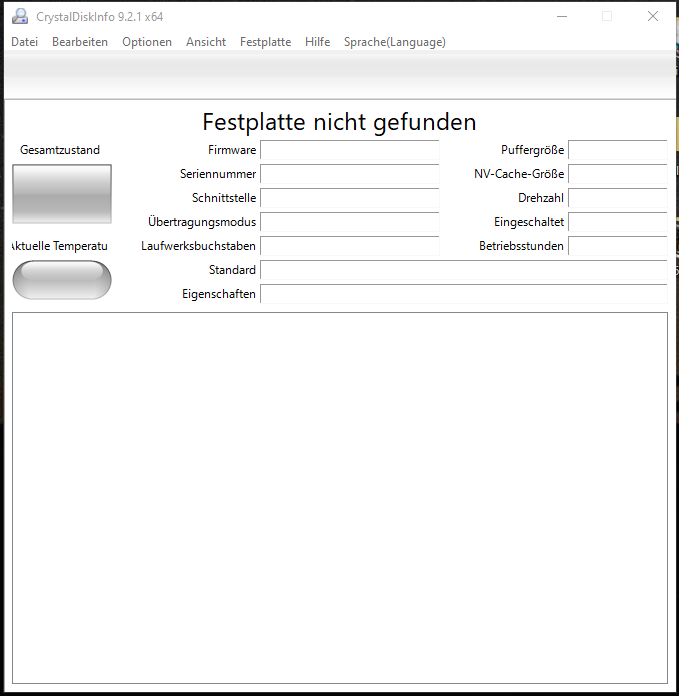Click the Firmware field
679x696 pixels.
(350, 150)
